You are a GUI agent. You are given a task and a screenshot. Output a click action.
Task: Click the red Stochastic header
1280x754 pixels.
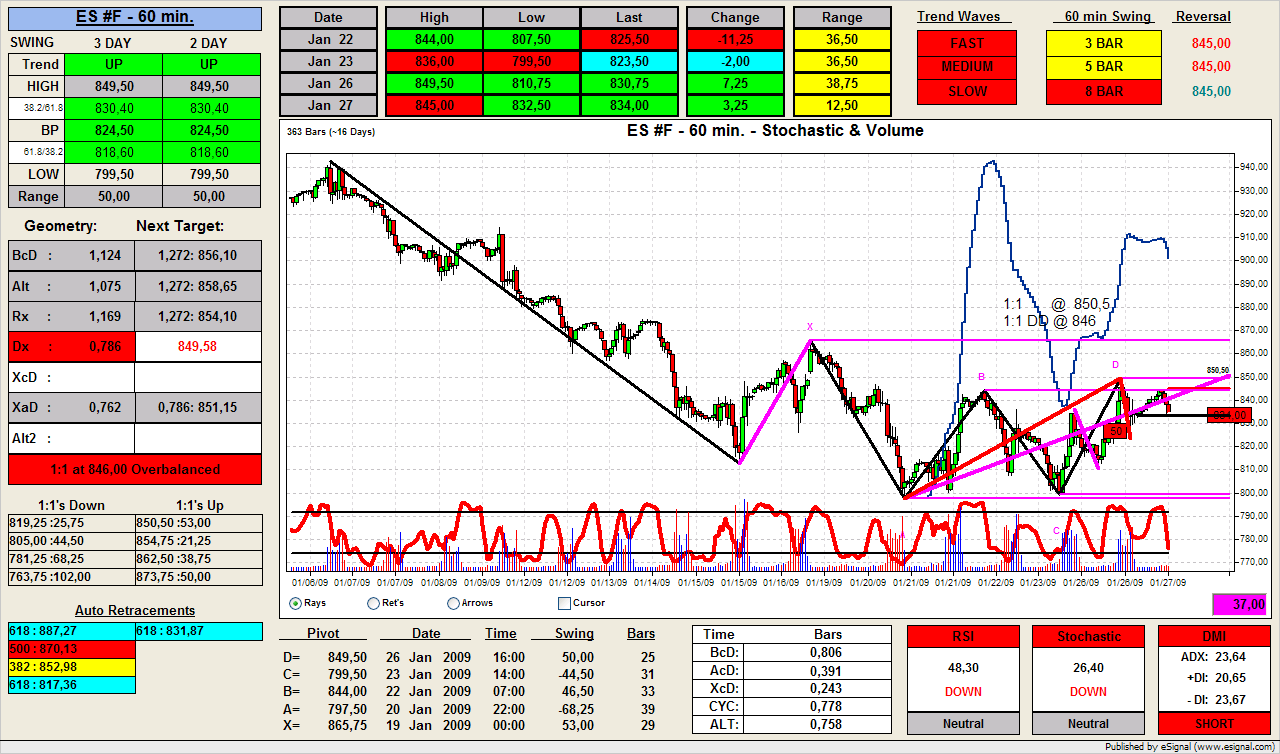[x=1088, y=636]
